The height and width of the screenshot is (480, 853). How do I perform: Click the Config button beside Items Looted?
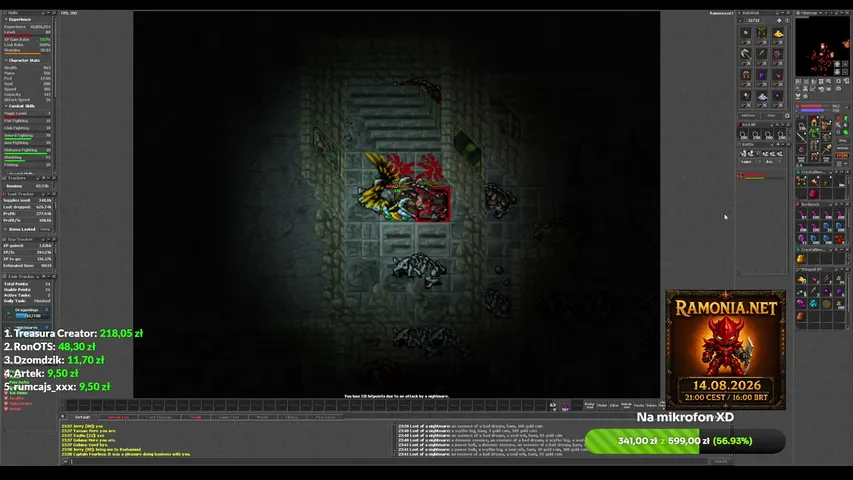45,229
